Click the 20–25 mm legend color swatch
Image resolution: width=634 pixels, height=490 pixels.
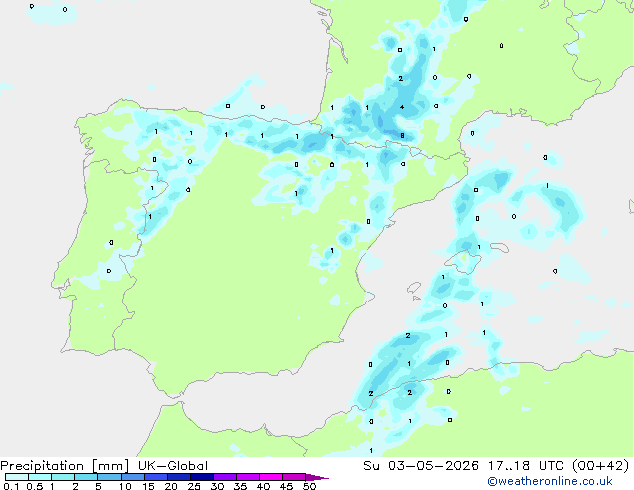178,477
